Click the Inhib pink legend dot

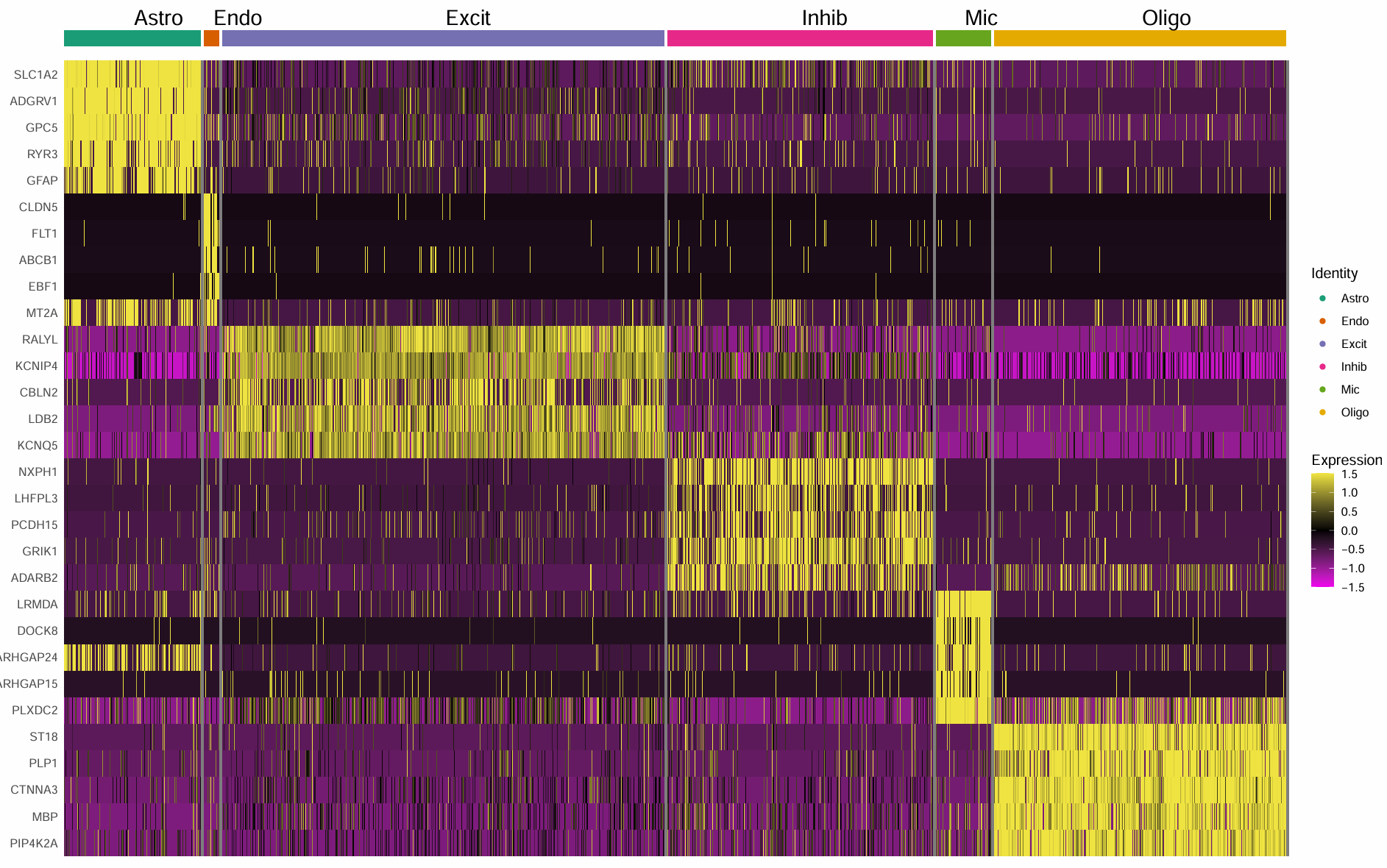(1322, 366)
